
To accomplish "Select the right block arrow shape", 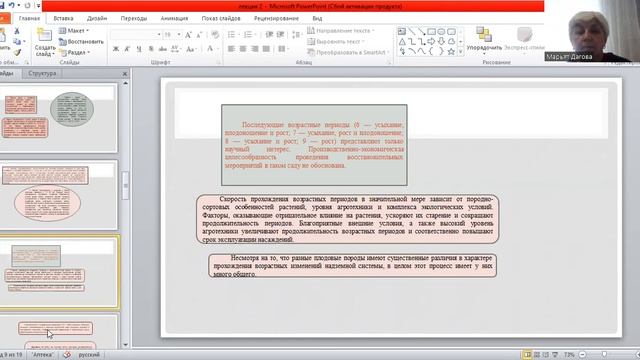I will [x=431, y=42].
